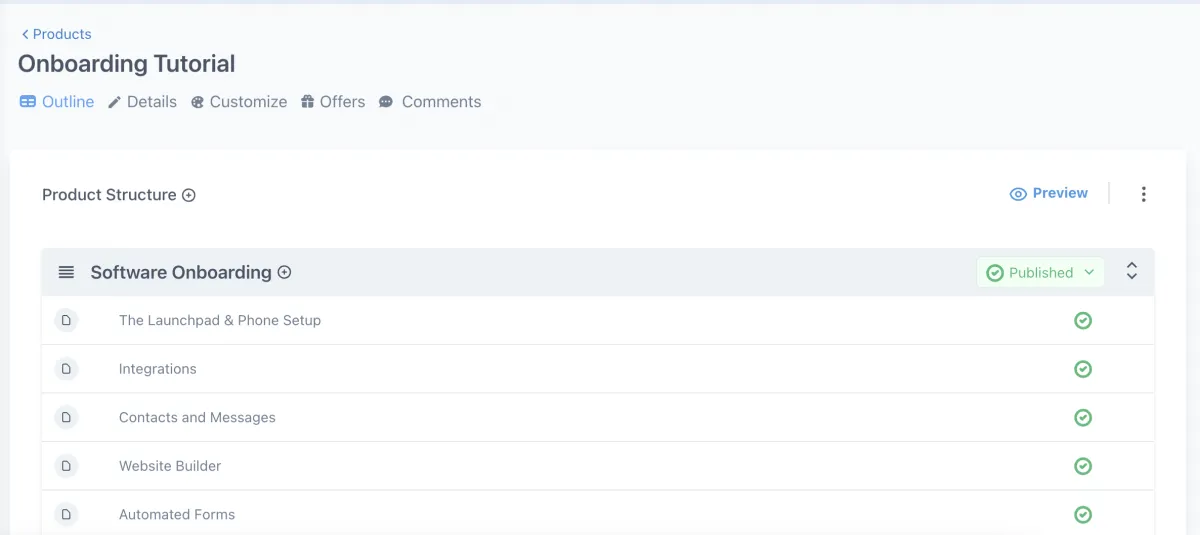Go back to Products
Screen dimensions: 1200x535
(56, 34)
